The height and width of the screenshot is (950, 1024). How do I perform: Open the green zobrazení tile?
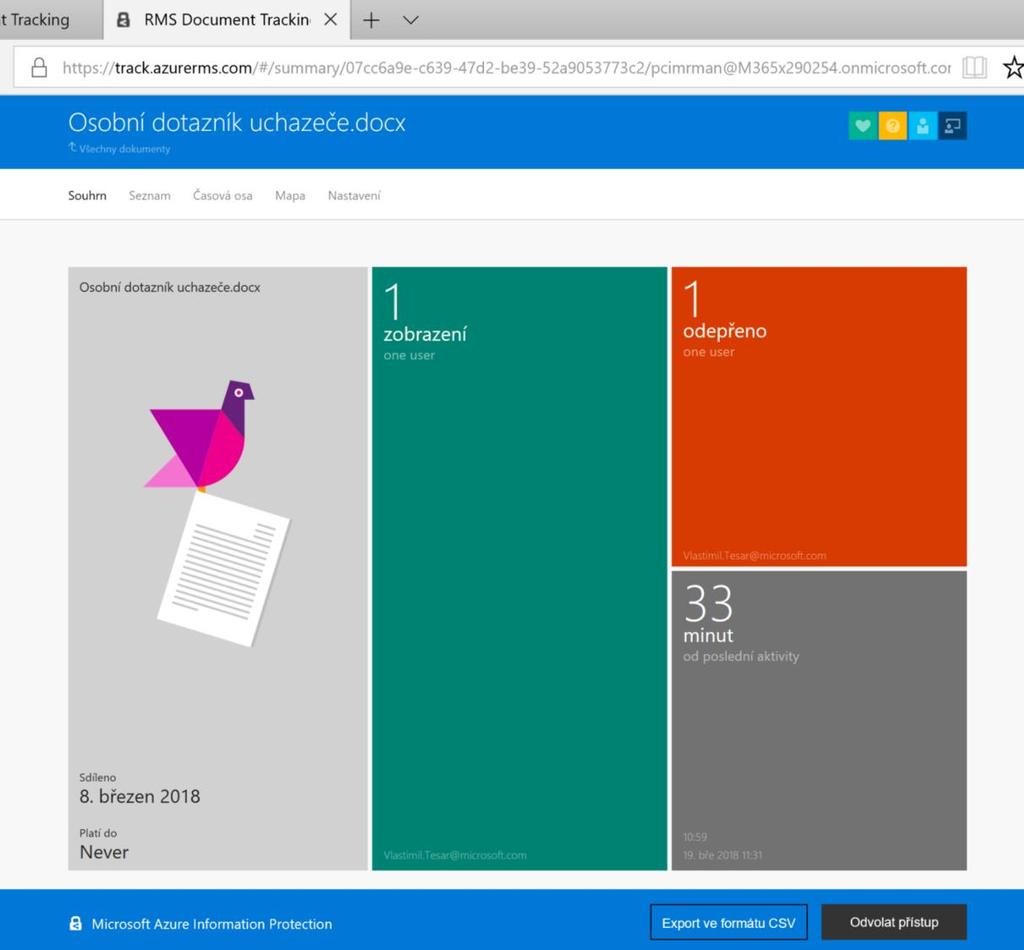click(x=519, y=568)
